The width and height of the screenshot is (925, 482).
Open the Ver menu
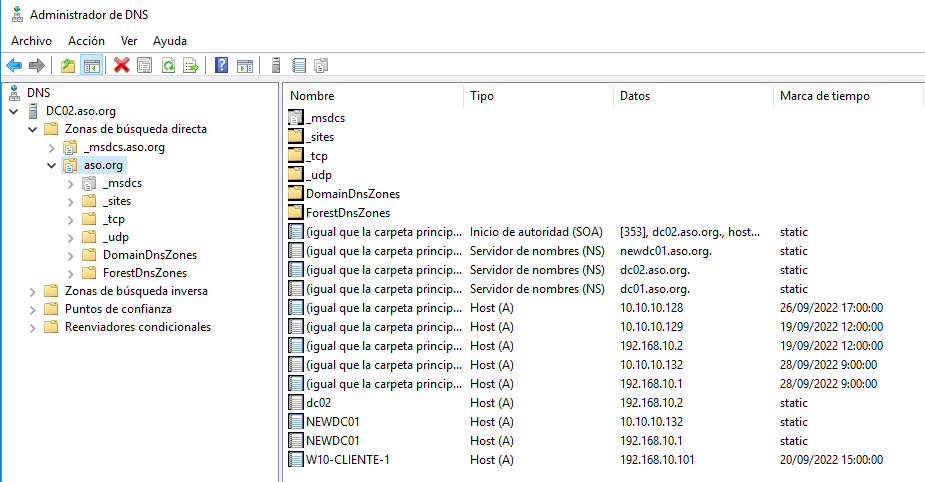point(129,41)
